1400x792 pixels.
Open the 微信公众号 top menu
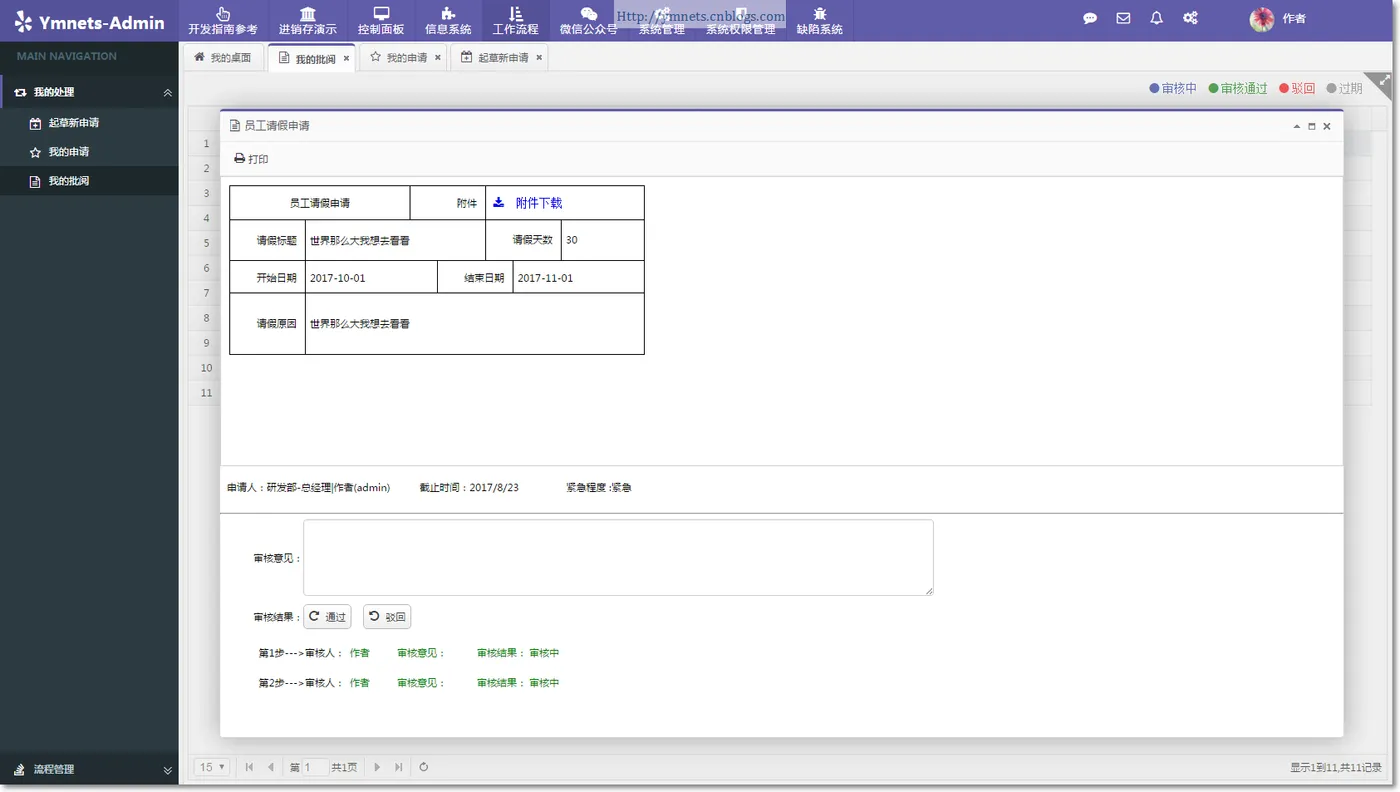pos(588,21)
